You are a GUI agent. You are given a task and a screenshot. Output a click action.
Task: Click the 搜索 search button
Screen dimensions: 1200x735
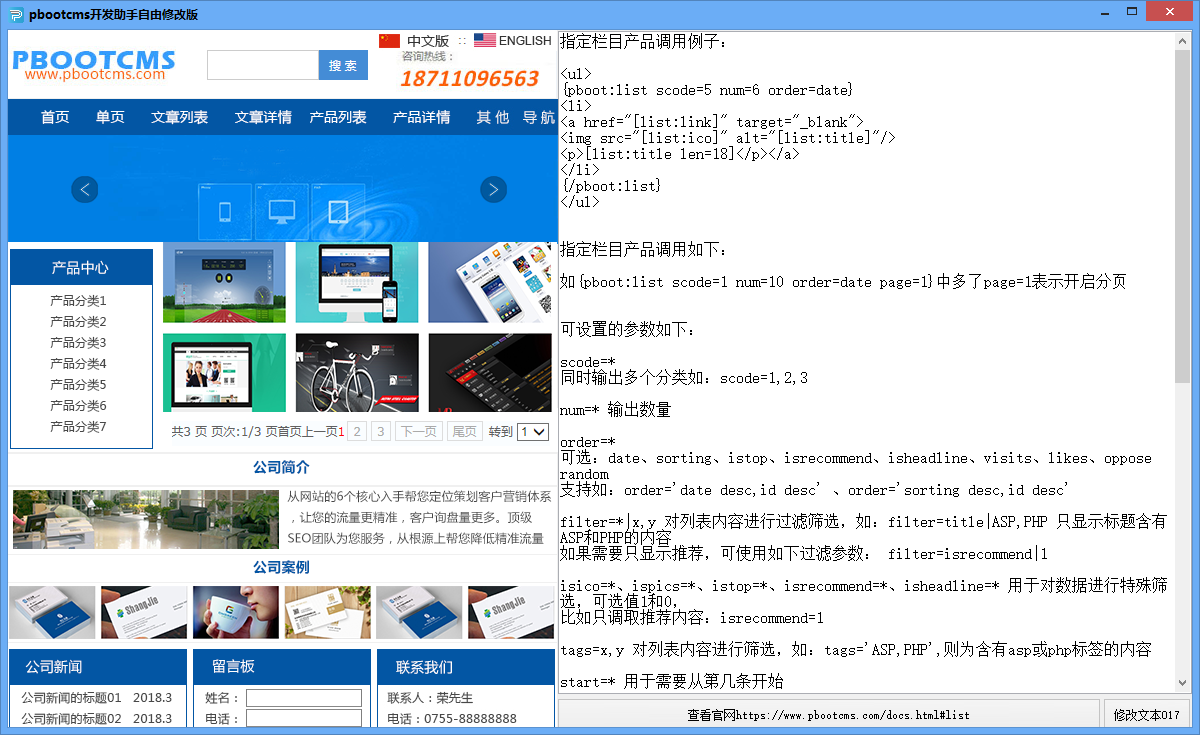pyautogui.click(x=343, y=64)
